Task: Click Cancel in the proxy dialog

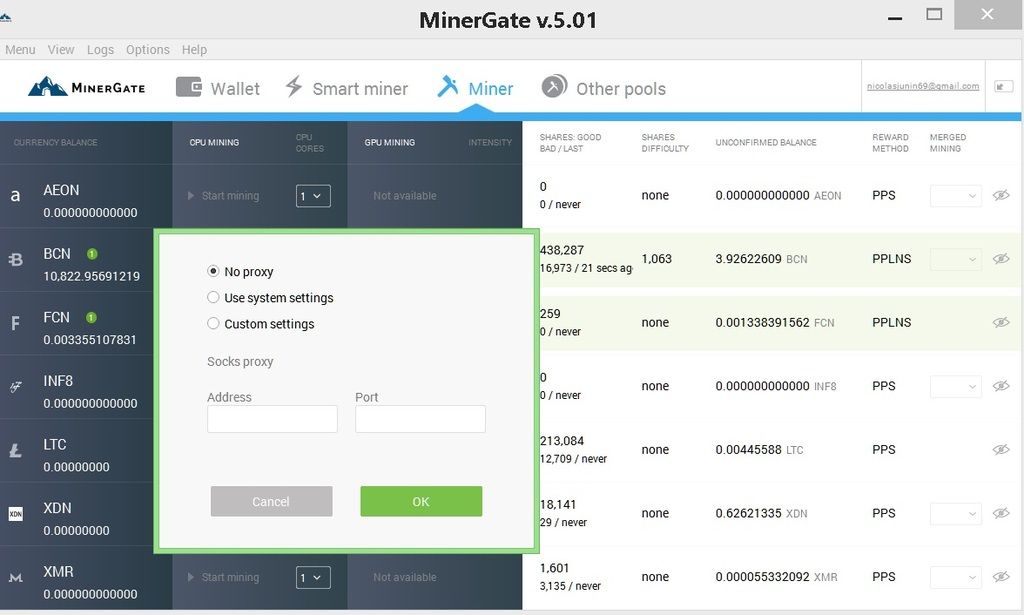Action: coord(271,501)
